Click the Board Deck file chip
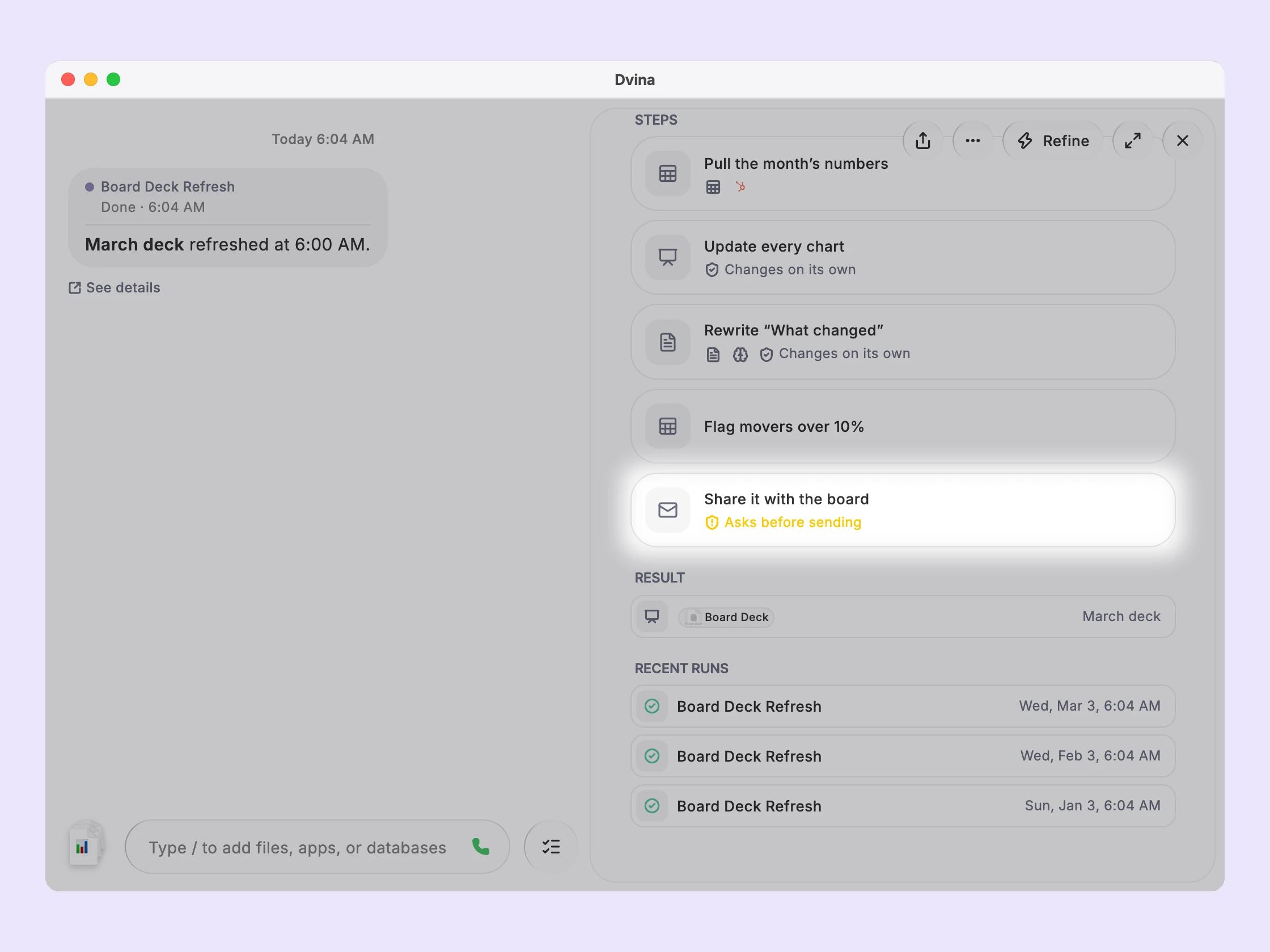Screen dimensions: 1270x952 click(x=726, y=617)
